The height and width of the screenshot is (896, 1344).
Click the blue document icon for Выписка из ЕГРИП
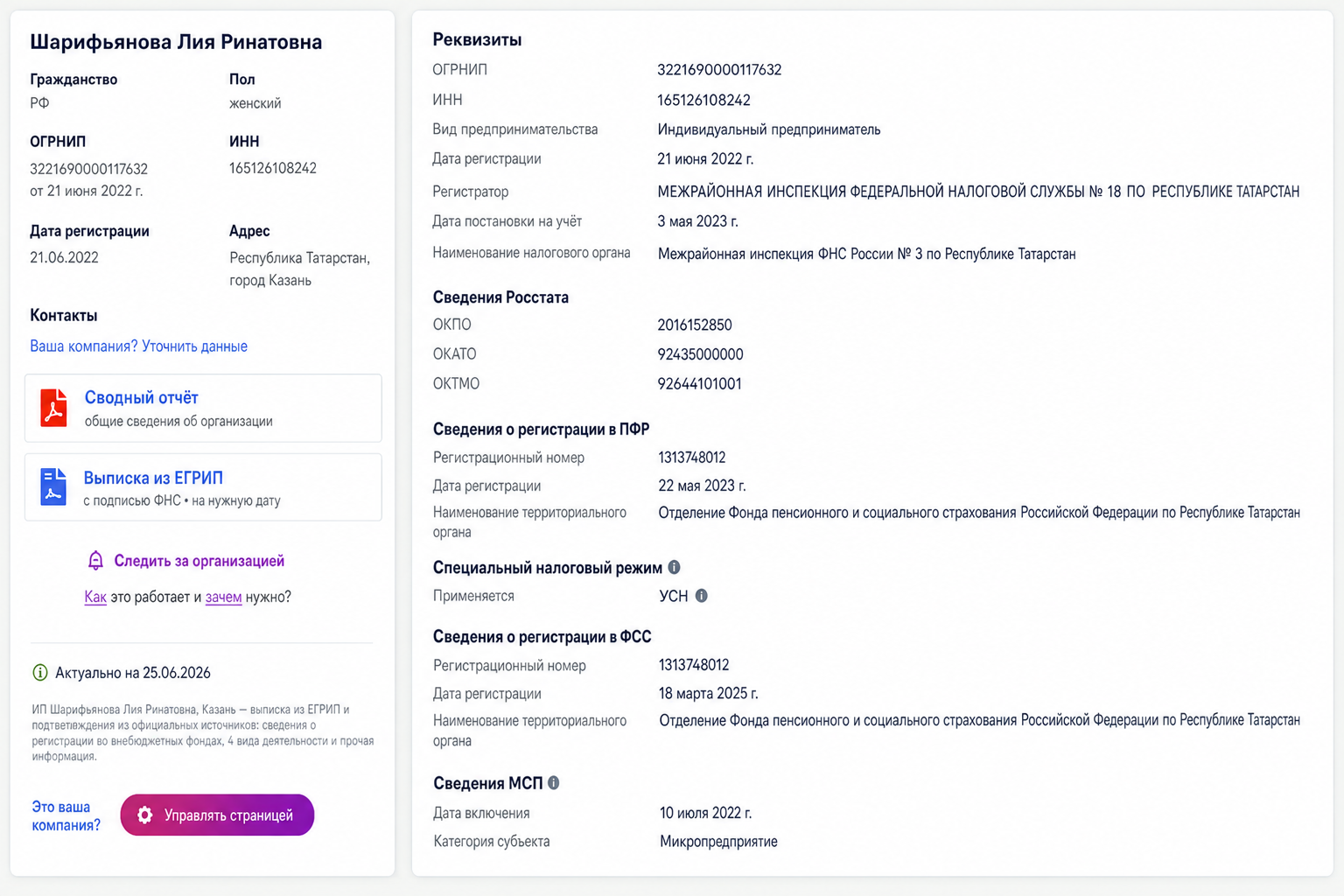(53, 486)
